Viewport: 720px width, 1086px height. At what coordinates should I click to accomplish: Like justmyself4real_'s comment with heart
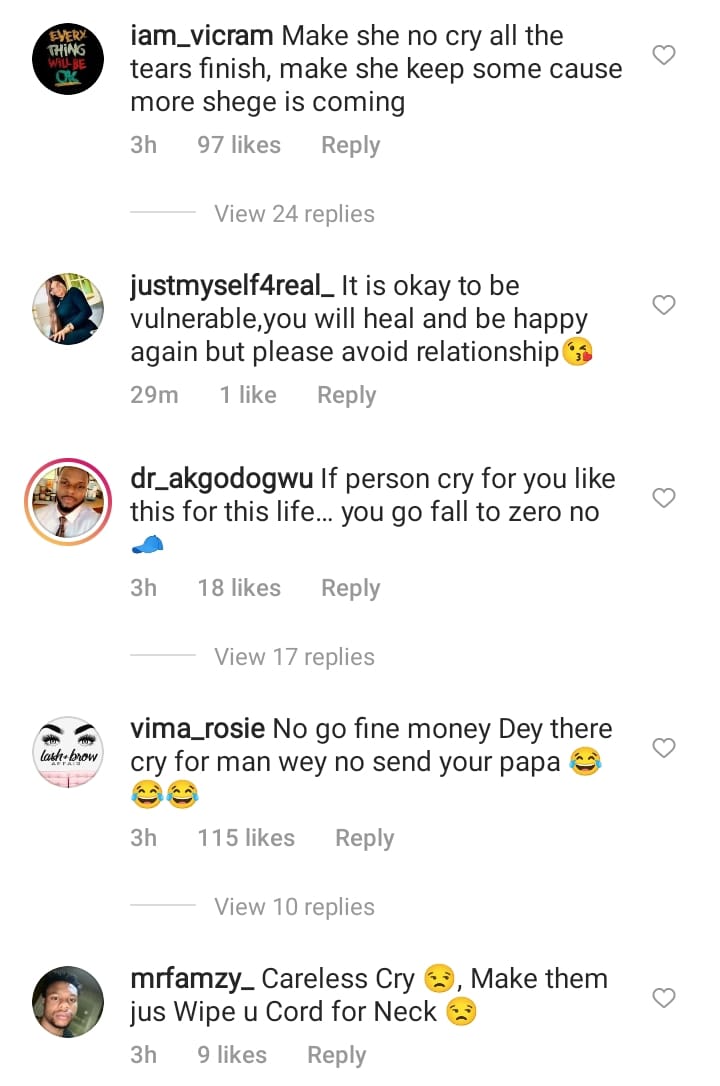point(664,304)
